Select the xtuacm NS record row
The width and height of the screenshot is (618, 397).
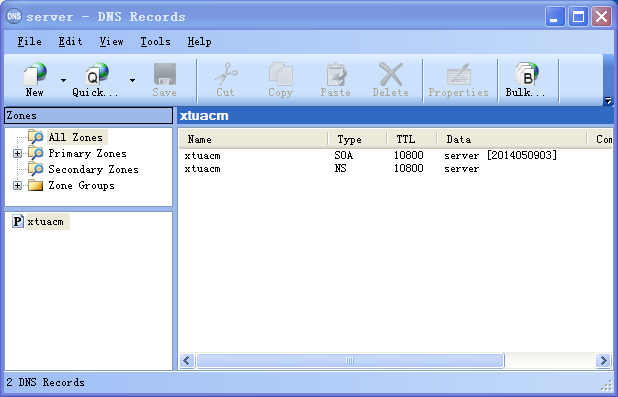pos(395,169)
